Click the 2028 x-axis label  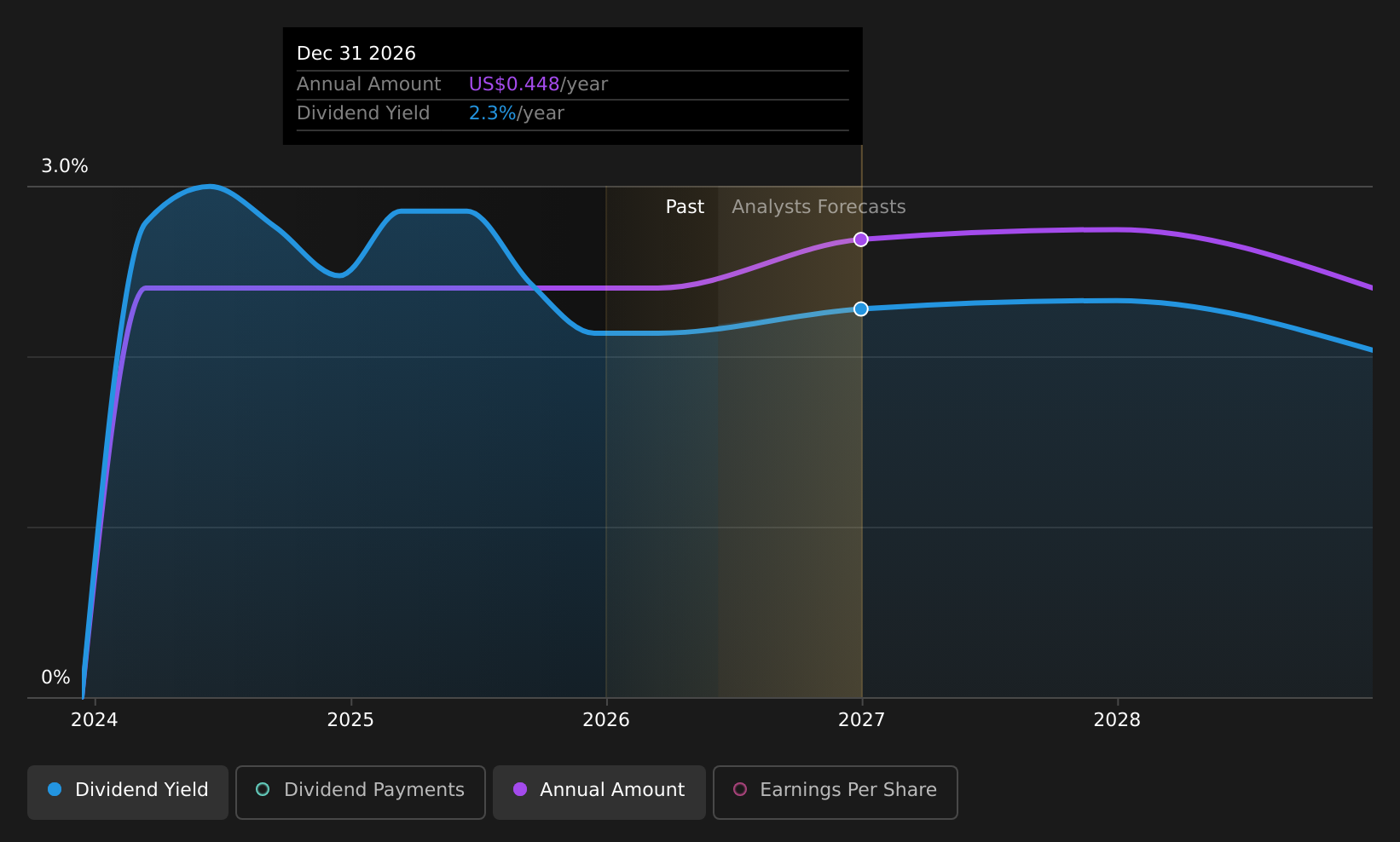(x=1118, y=720)
